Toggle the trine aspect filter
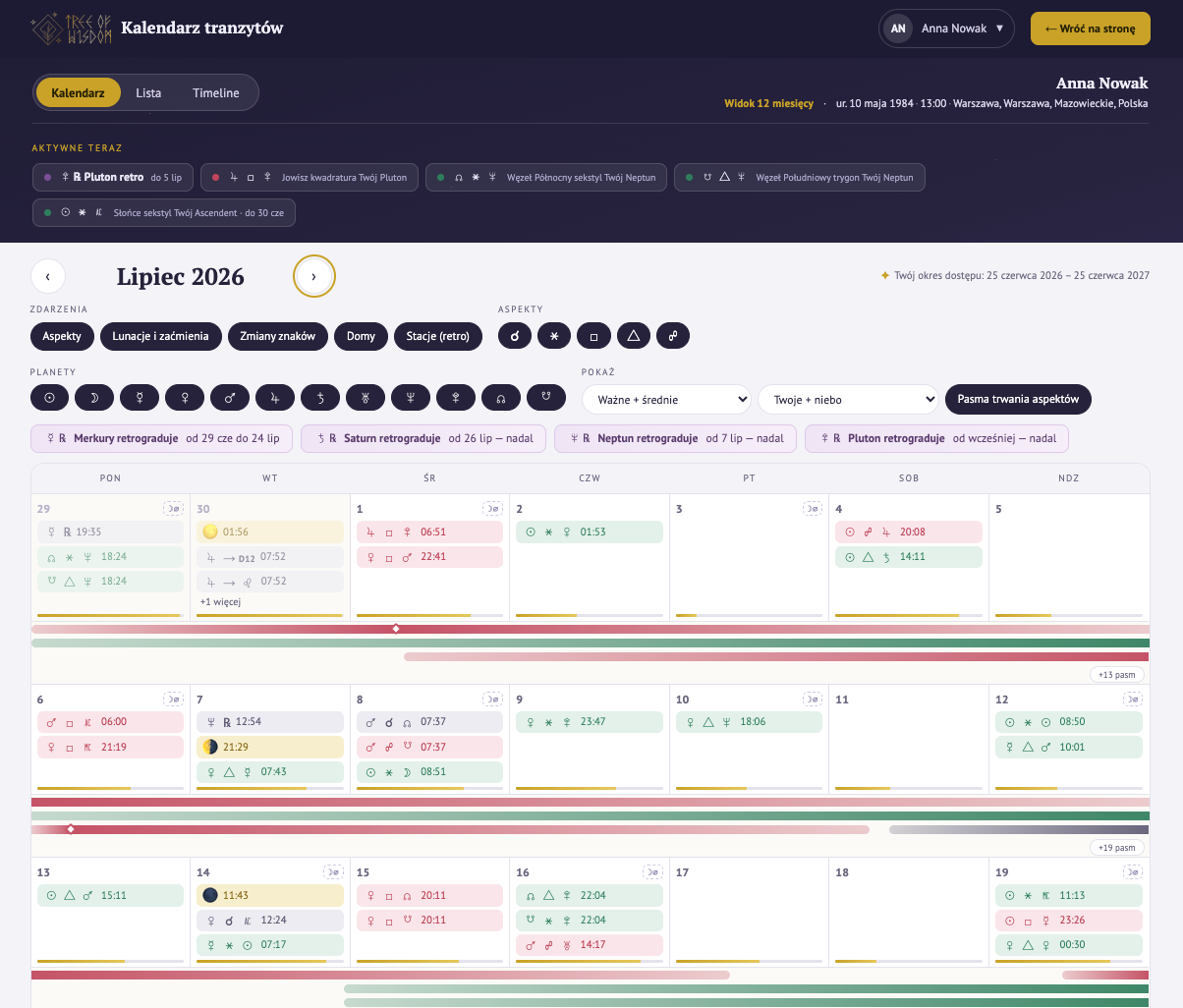 (633, 336)
